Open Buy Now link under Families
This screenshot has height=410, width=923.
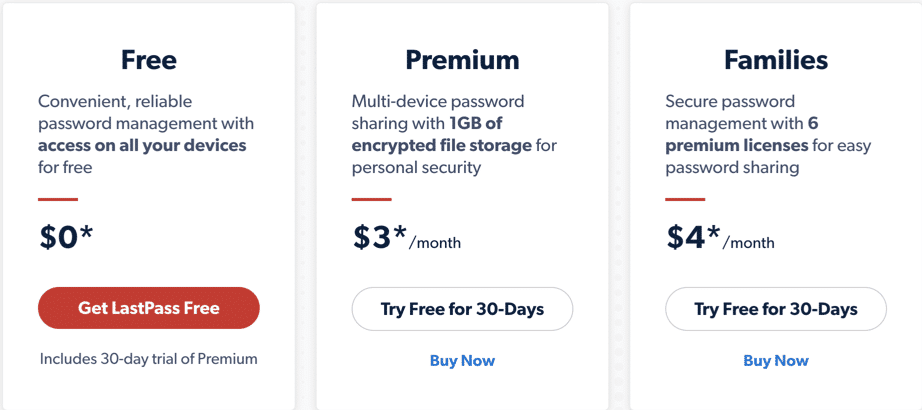(x=776, y=360)
